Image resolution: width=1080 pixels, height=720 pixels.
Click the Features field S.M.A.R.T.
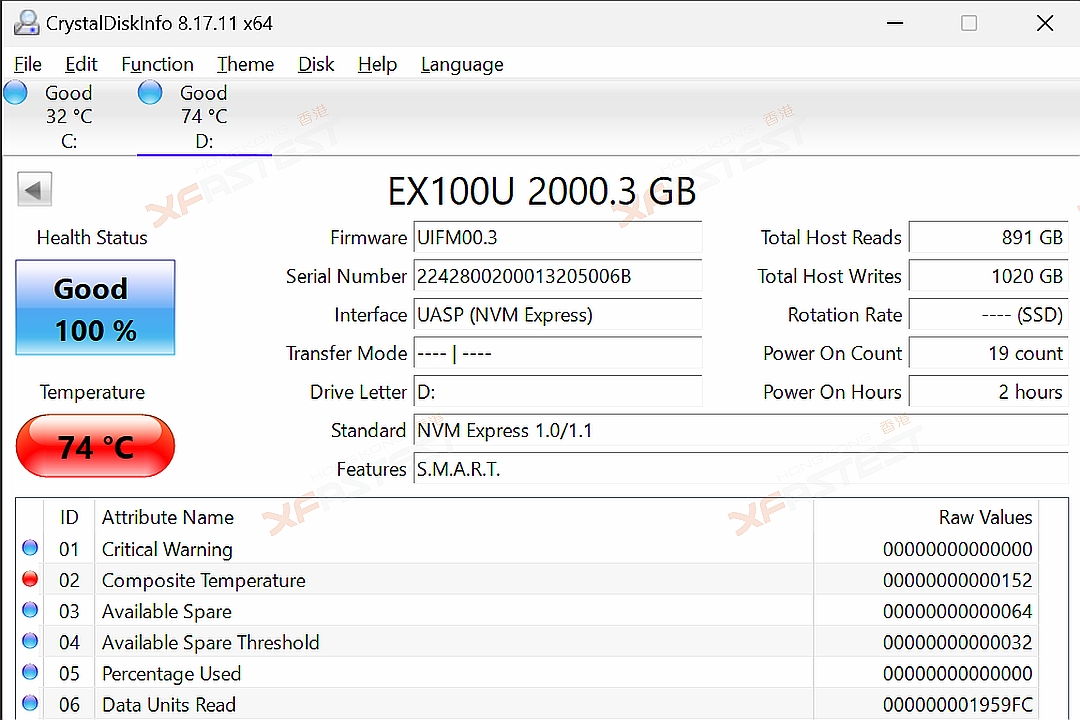740,469
